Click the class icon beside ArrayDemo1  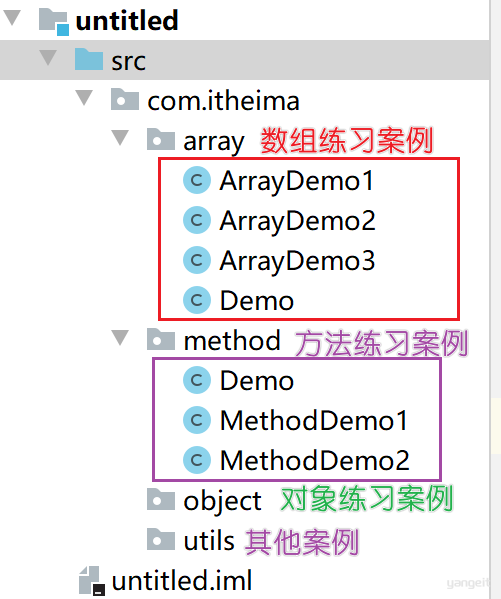[x=197, y=180]
